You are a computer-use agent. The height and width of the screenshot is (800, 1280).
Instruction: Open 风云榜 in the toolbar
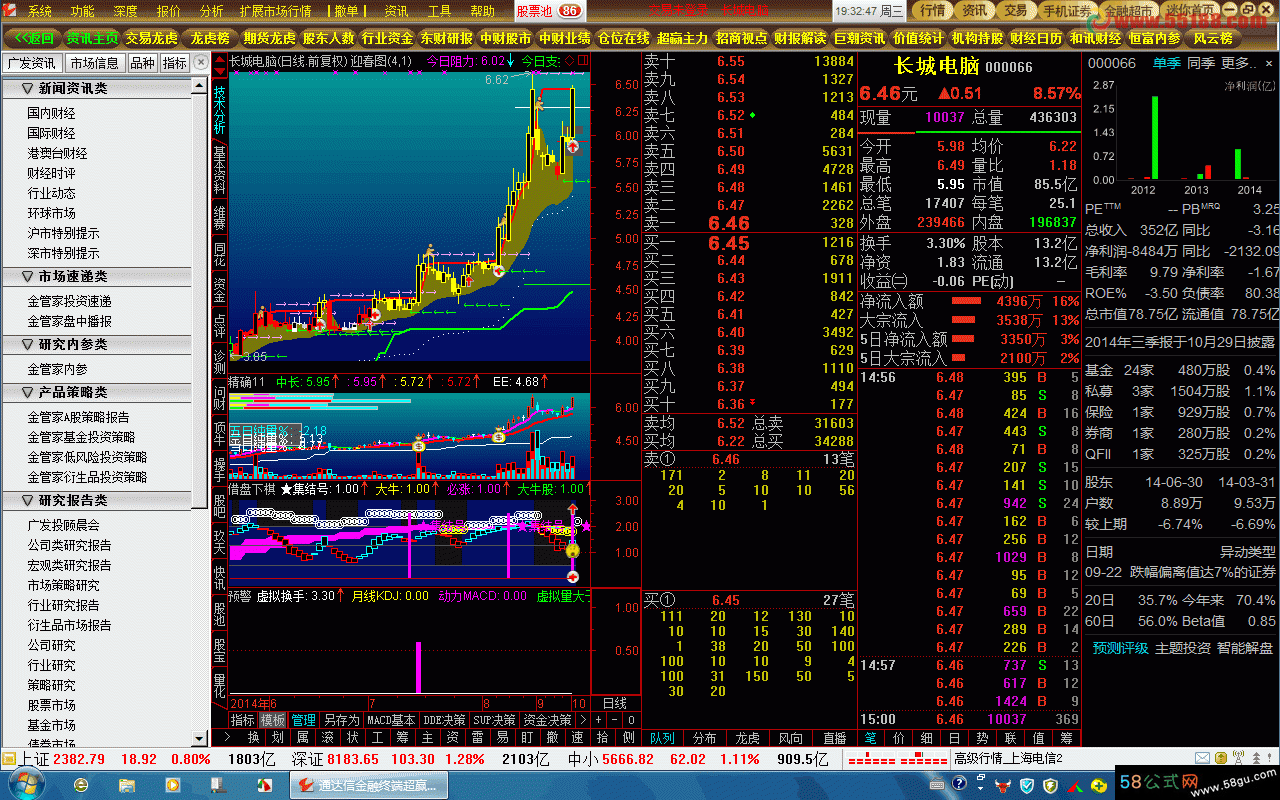click(1213, 38)
